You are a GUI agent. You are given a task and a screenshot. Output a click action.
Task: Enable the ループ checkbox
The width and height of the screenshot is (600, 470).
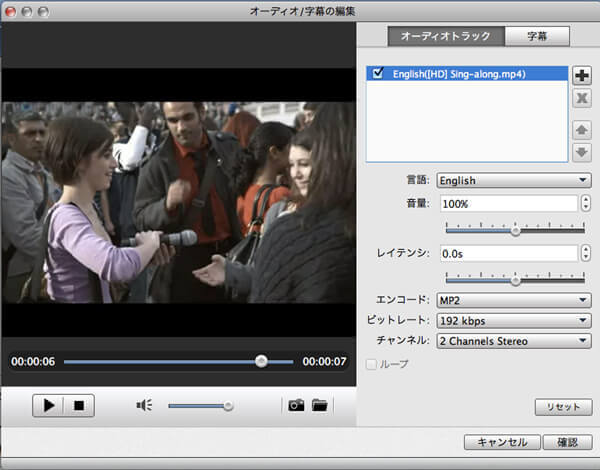(x=372, y=364)
